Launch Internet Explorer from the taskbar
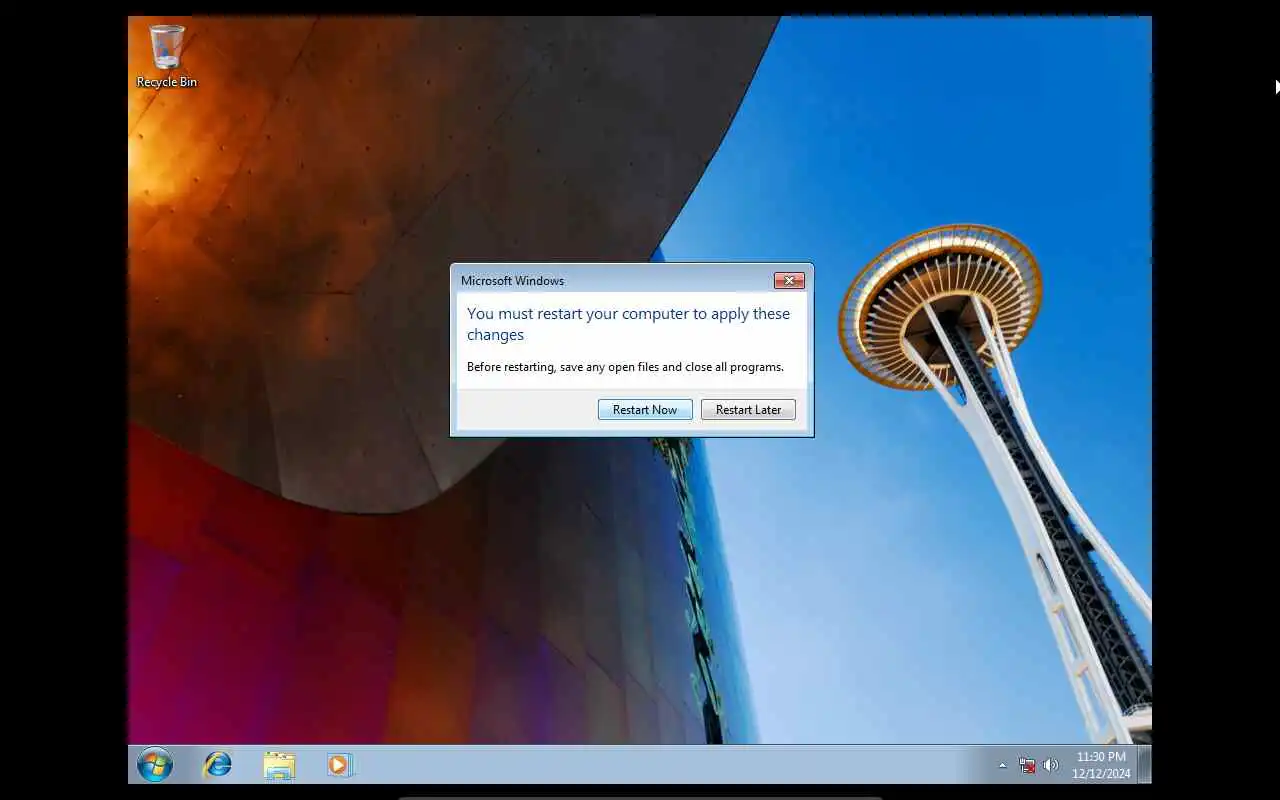The height and width of the screenshot is (800, 1280). 217,765
